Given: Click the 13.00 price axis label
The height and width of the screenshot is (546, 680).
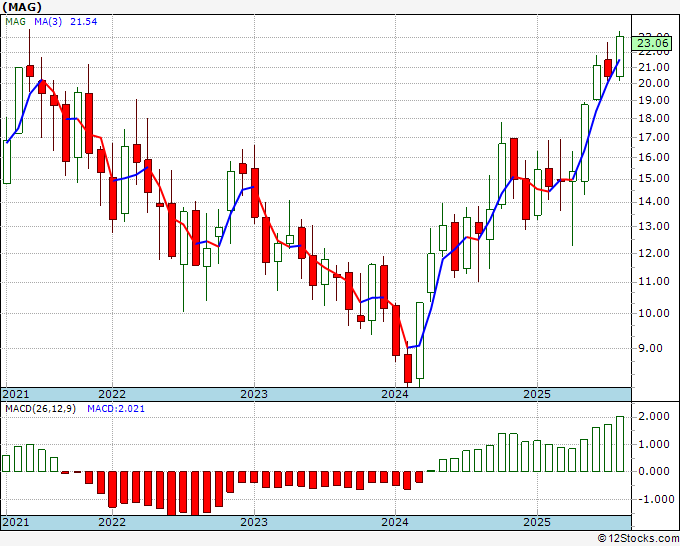Looking at the screenshot, I should 654,226.
